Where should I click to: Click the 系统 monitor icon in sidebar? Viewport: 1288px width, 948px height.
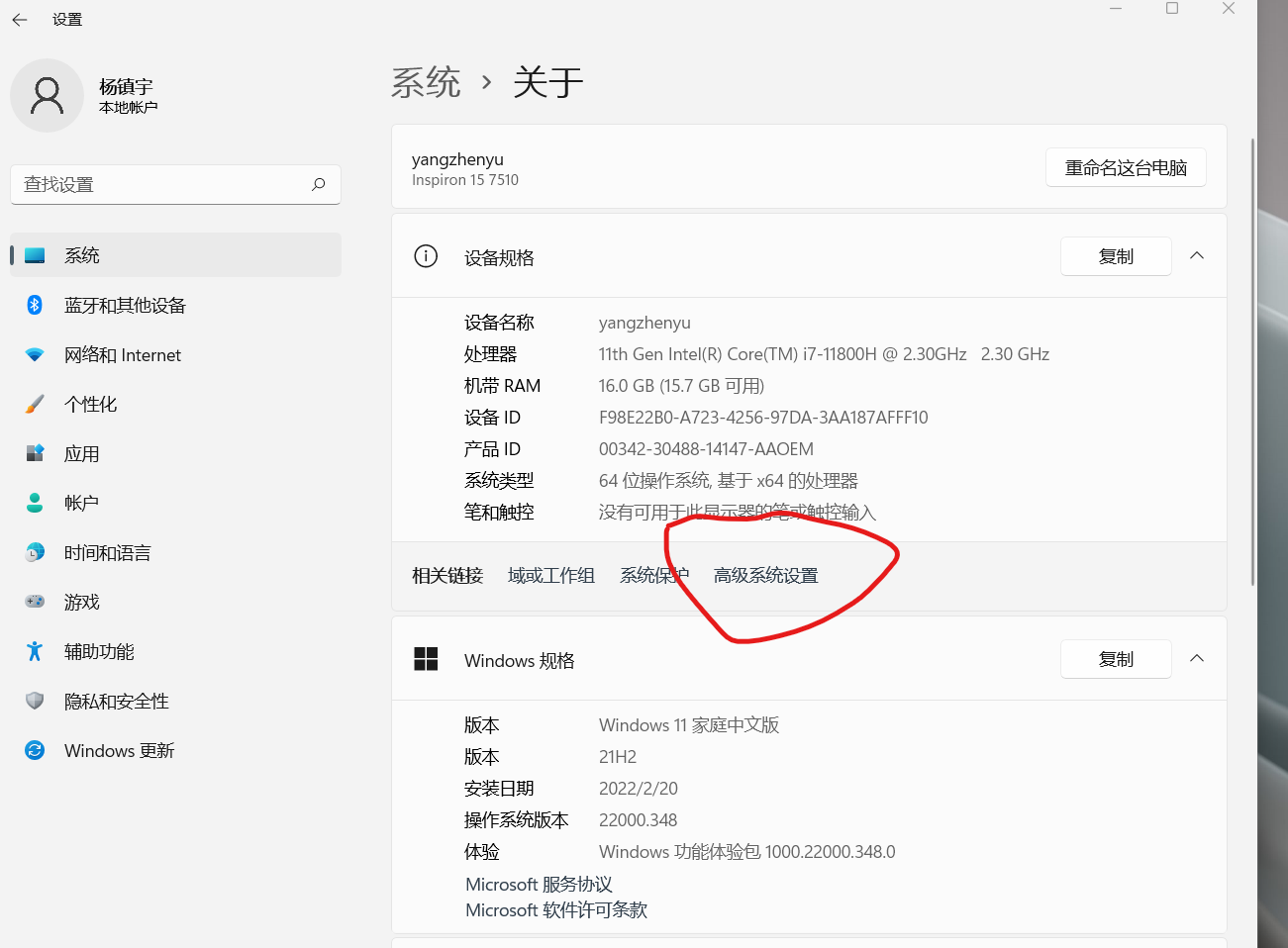pos(35,255)
